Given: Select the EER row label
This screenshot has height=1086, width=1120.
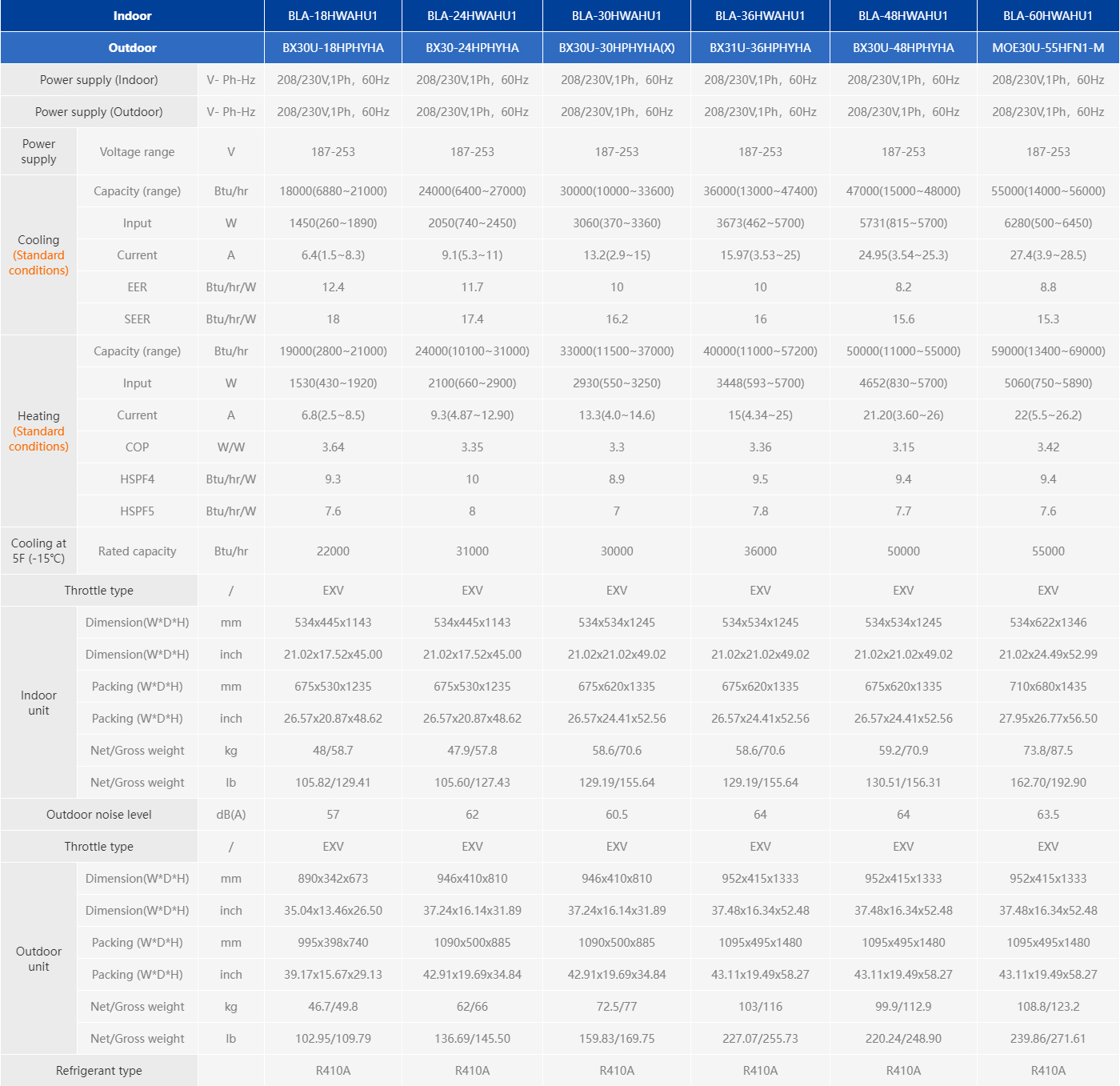Looking at the screenshot, I should (137, 287).
